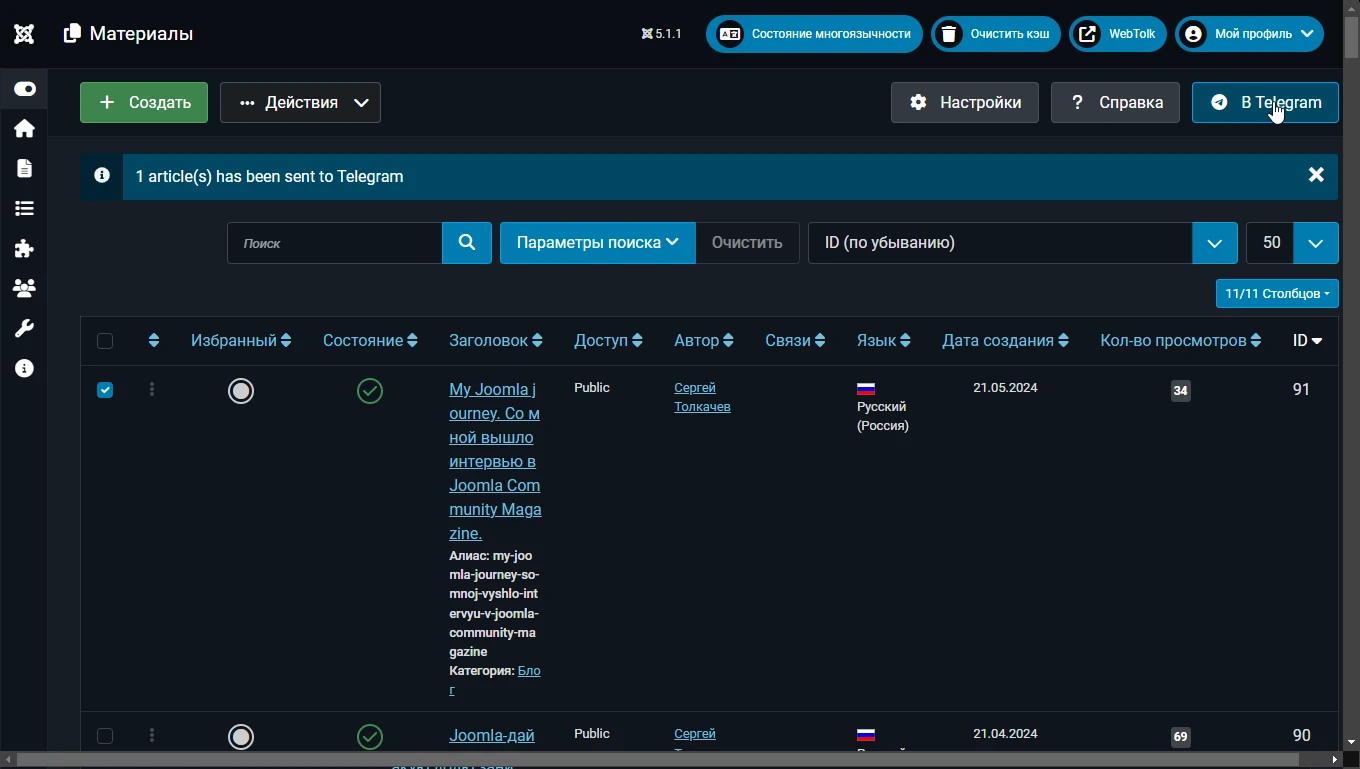Click the Joomla logo in top-left corner
1360x769 pixels.
(x=24, y=34)
